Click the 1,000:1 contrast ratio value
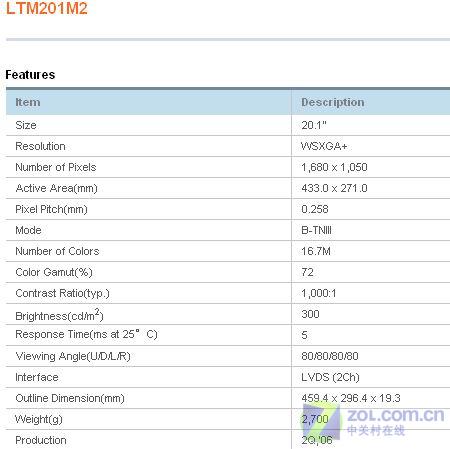 coord(319,293)
